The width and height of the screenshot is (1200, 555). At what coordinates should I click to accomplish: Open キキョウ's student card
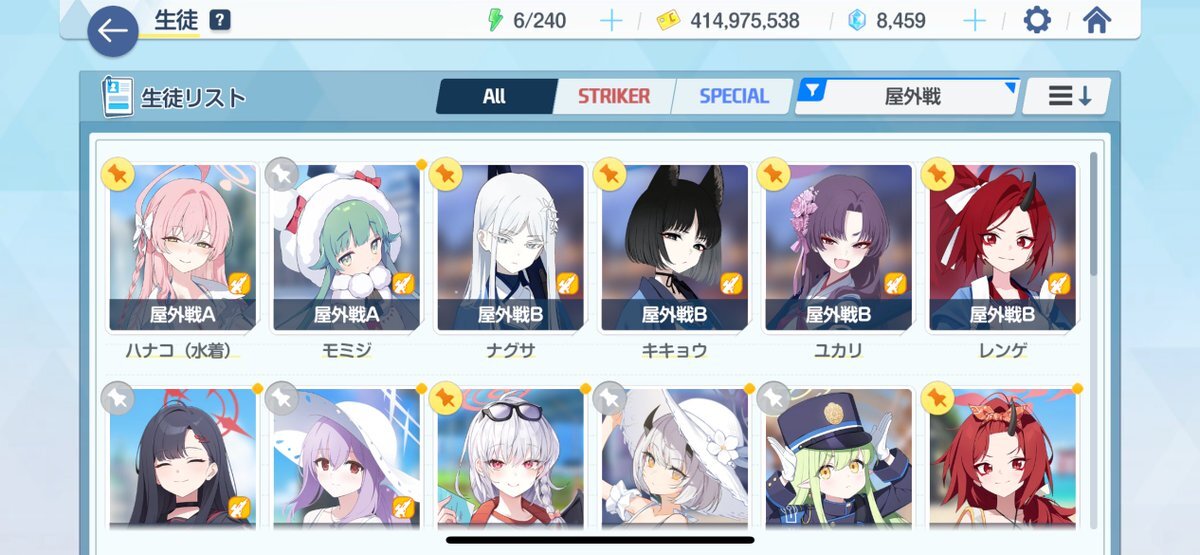(674, 248)
